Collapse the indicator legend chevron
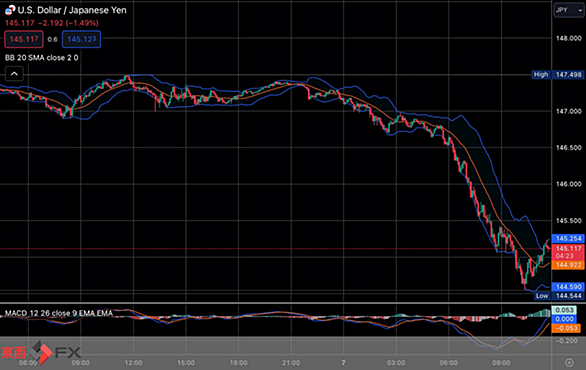The image size is (586, 370). point(14,74)
